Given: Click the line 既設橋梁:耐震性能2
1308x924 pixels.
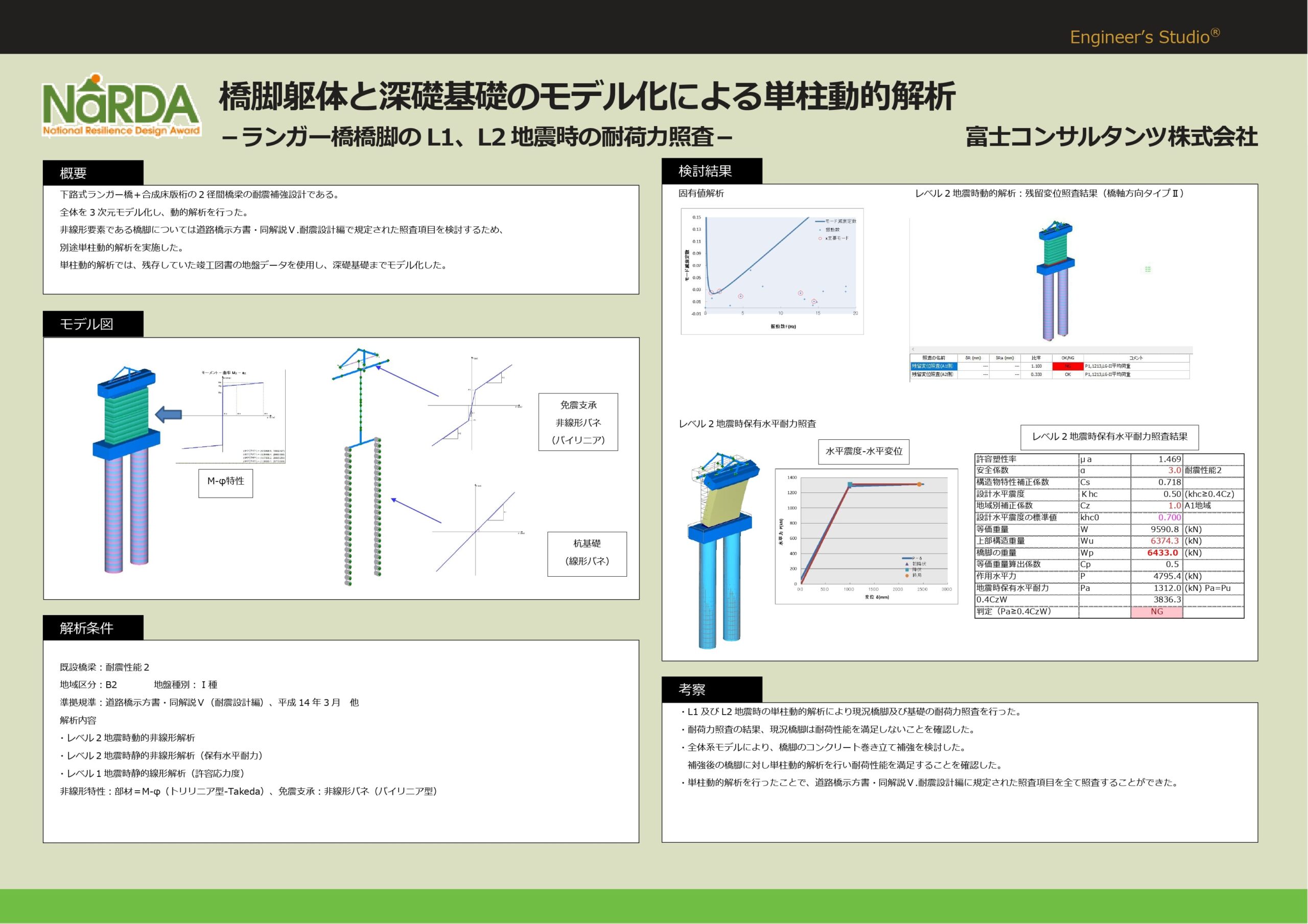Looking at the screenshot, I should click(x=105, y=667).
